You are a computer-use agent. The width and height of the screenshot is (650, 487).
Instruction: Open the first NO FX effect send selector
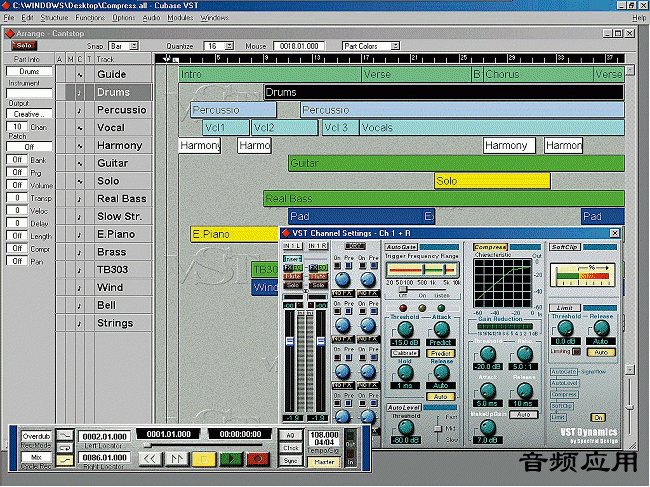(343, 293)
